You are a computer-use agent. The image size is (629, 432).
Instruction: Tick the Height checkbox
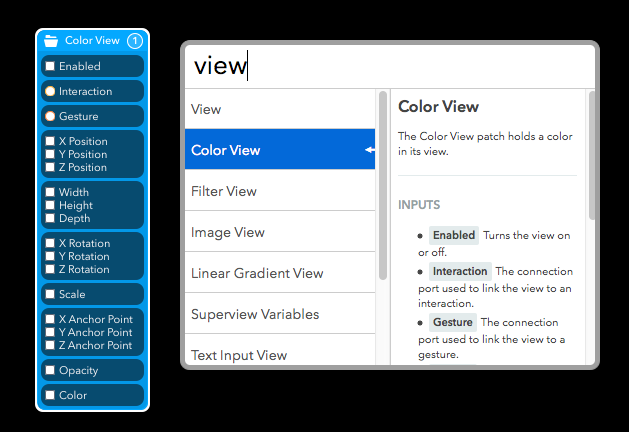[x=50, y=205]
